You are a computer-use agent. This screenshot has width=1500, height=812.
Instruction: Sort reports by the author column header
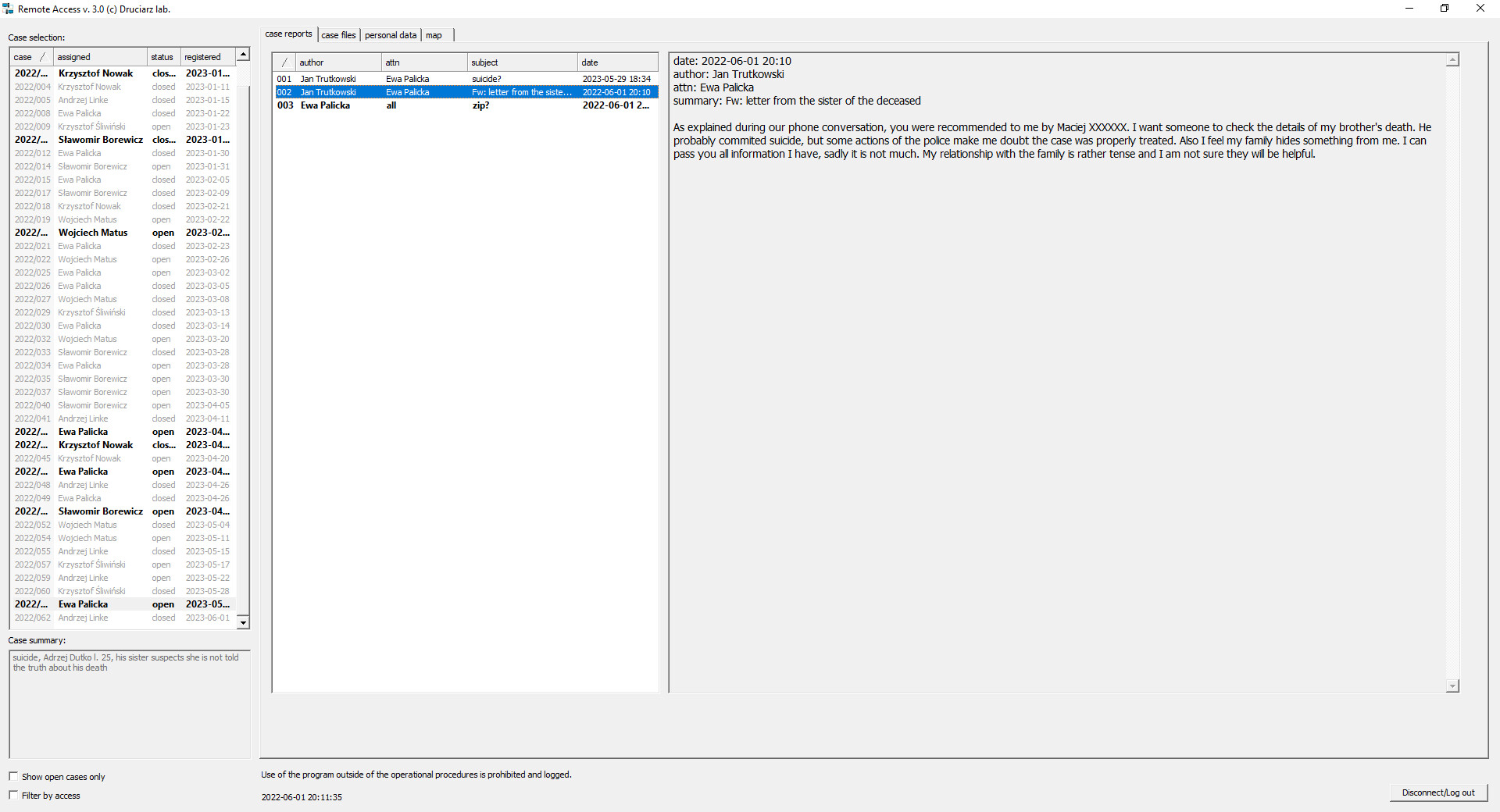(x=312, y=62)
